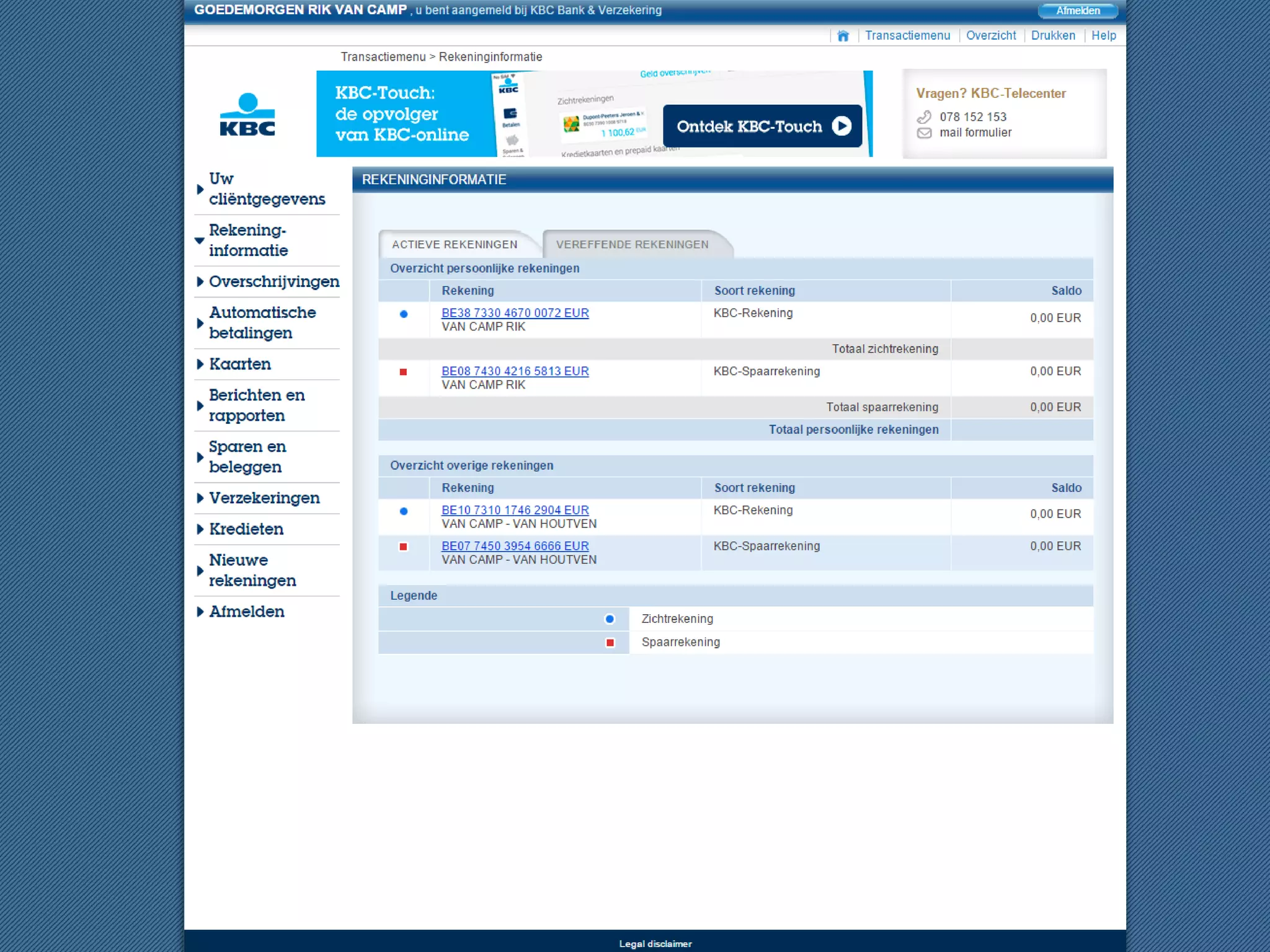
Task: Expand the Verzekeringen arrow
Action: (x=200, y=498)
